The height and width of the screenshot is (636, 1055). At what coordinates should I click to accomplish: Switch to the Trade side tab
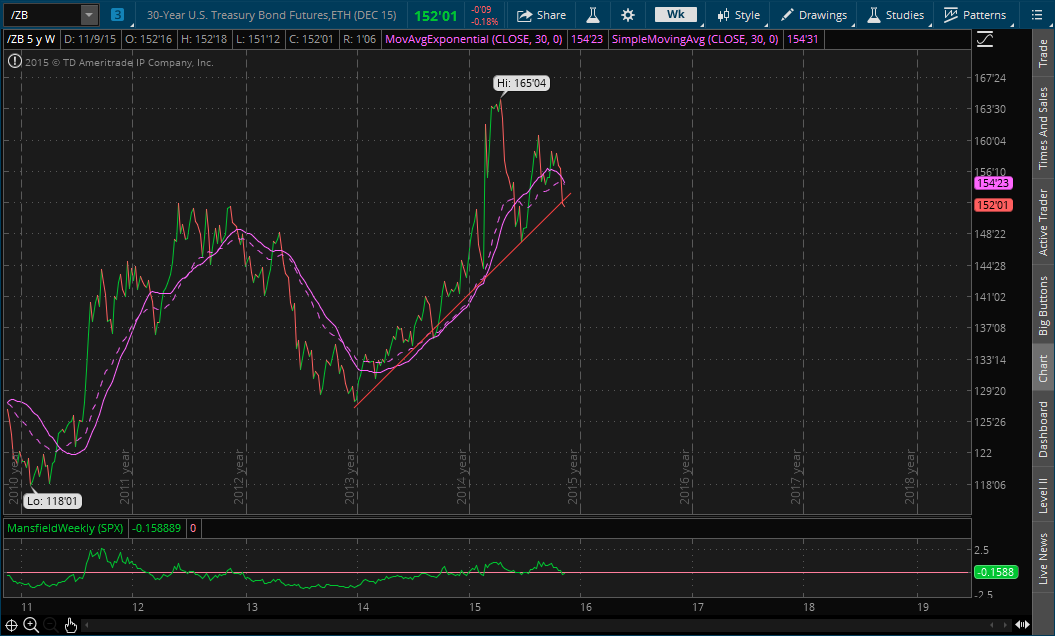click(1043, 53)
